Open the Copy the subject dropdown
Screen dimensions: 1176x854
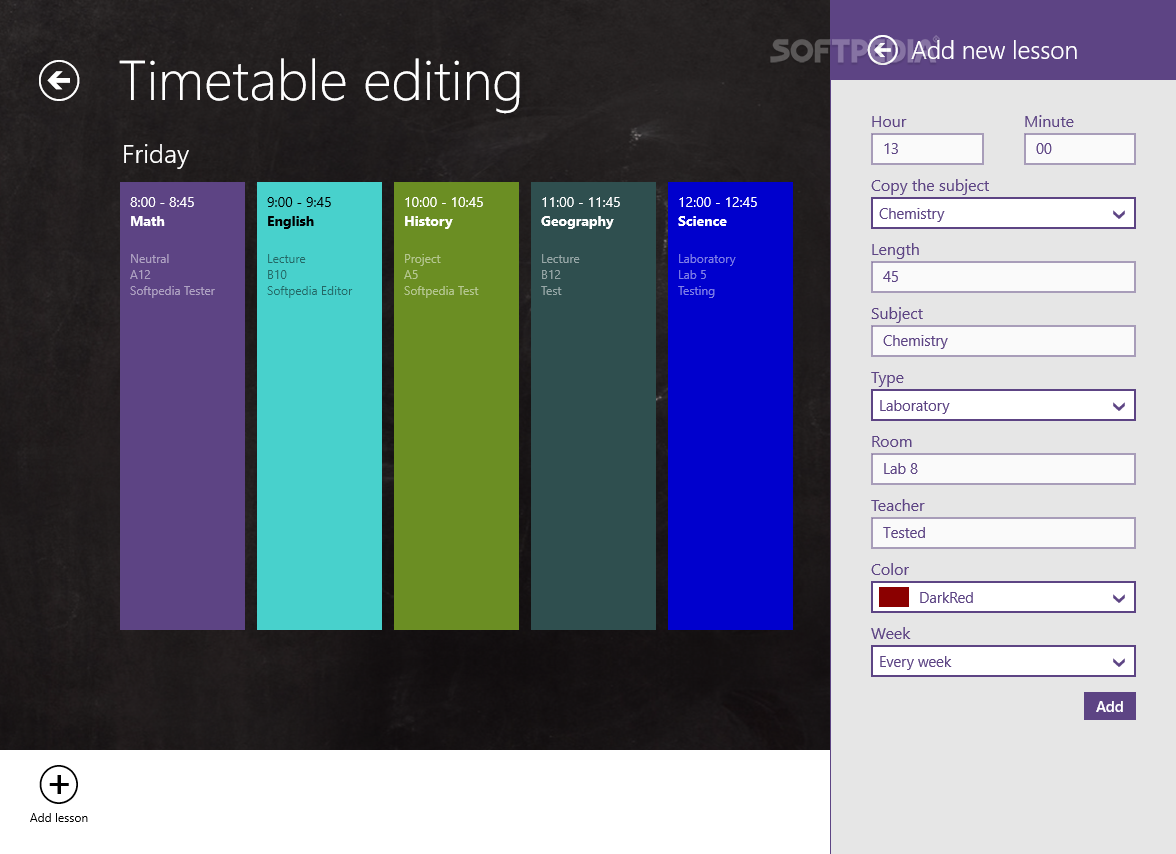[1003, 213]
